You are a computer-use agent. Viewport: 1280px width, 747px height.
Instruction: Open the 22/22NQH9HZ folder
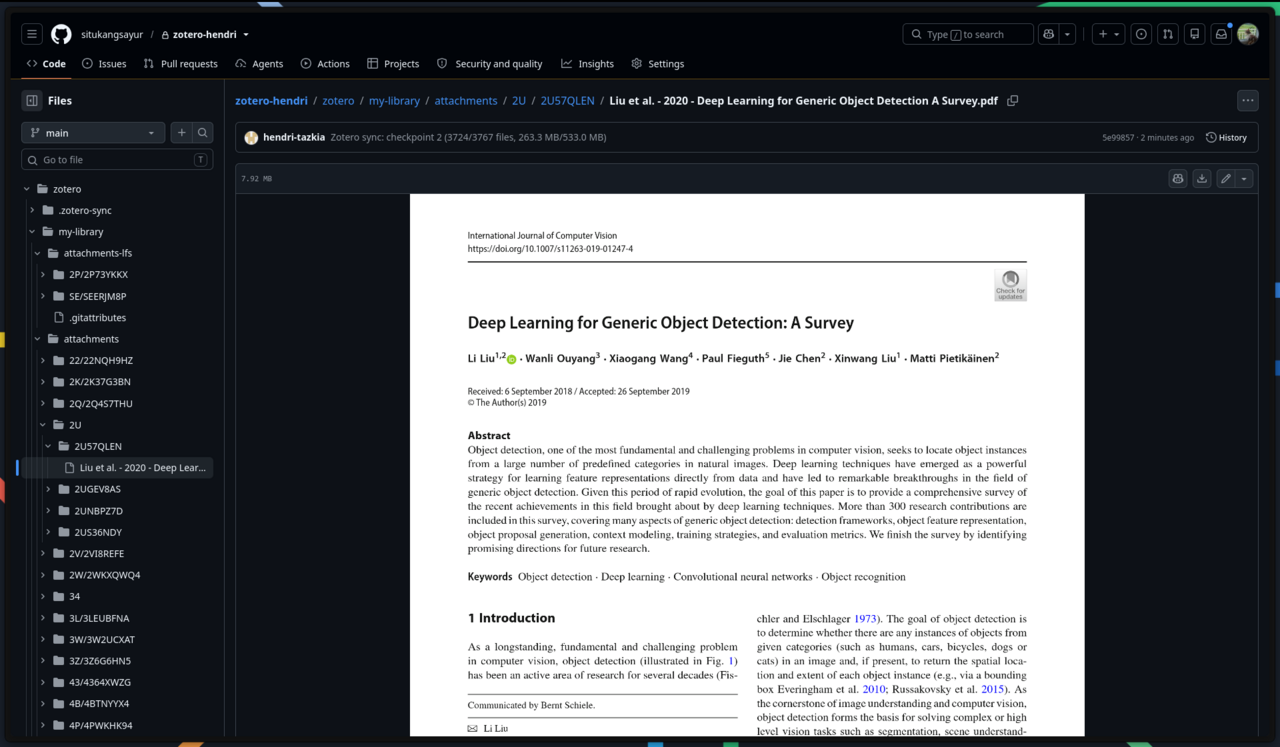click(101, 360)
